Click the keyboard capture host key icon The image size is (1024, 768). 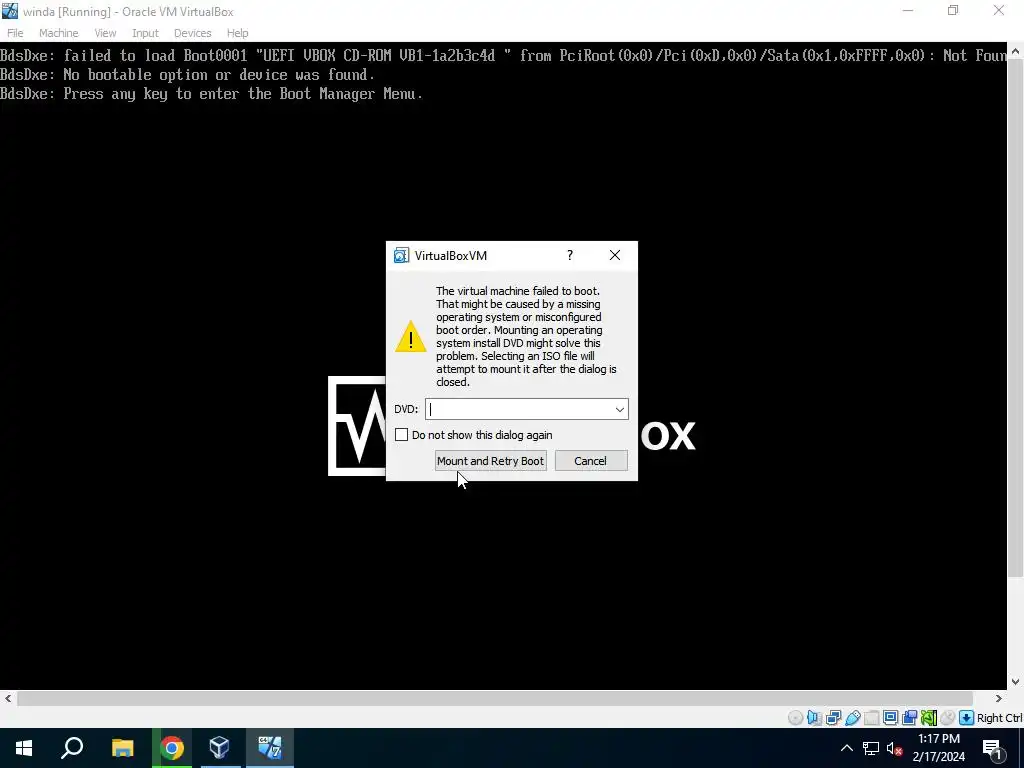pos(967,718)
